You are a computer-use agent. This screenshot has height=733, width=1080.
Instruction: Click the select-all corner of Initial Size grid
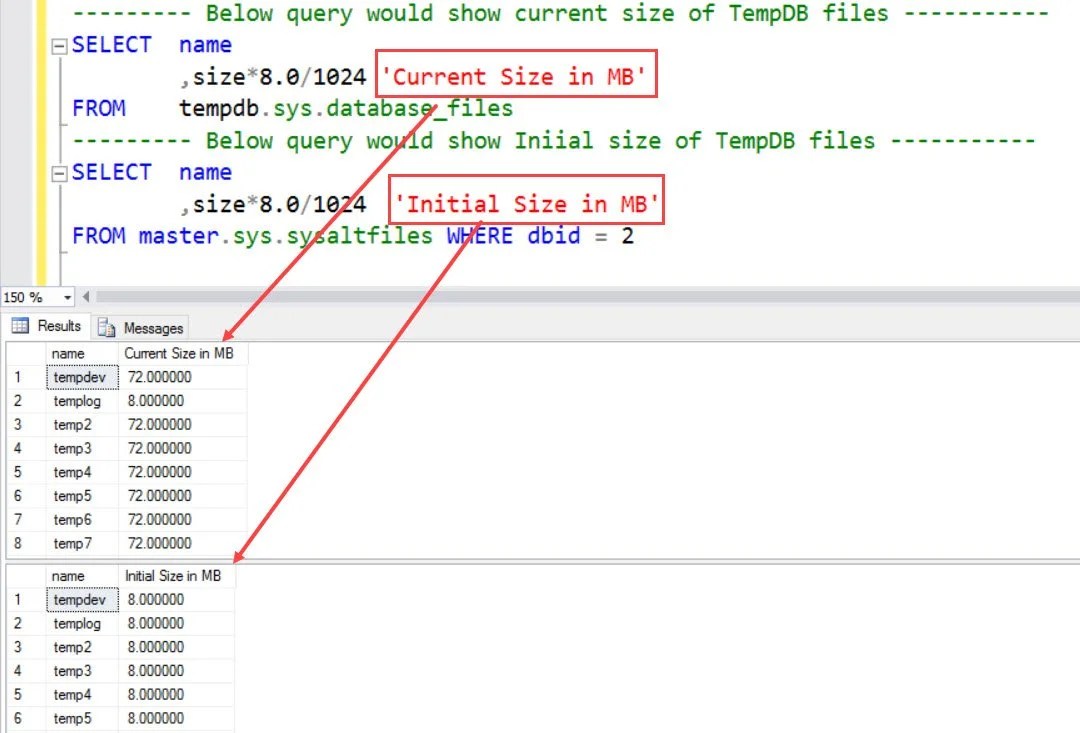pyautogui.click(x=22, y=575)
